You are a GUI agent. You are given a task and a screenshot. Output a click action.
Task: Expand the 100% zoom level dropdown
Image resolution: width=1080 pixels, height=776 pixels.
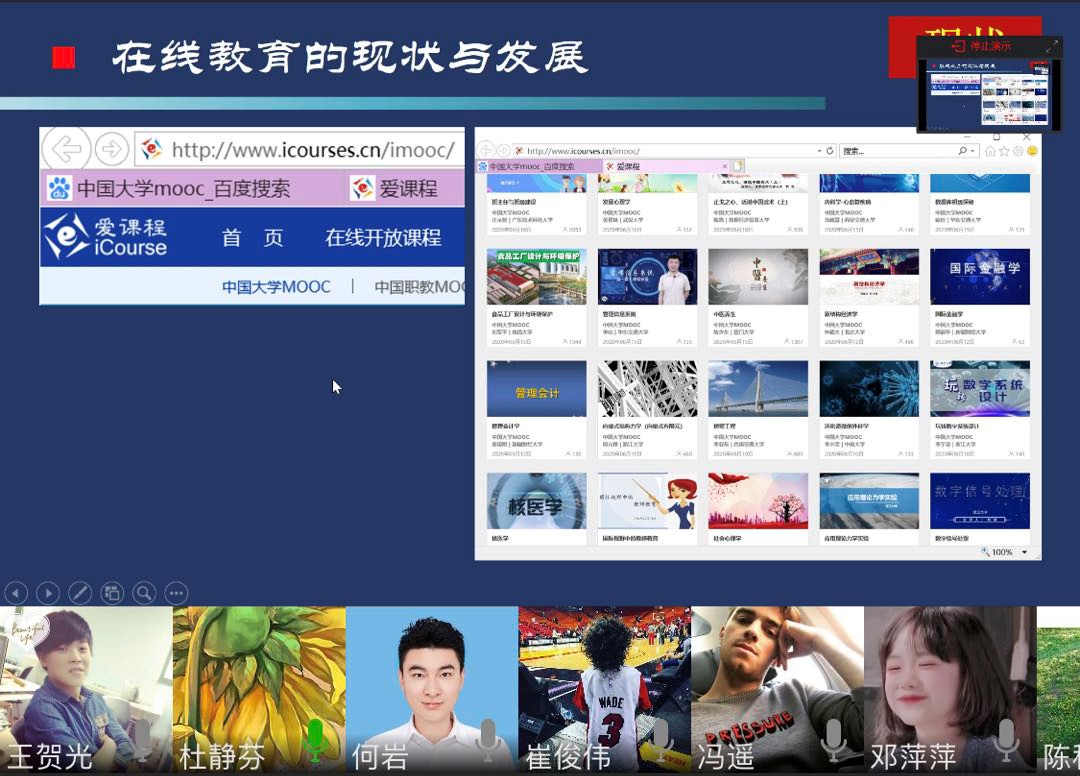click(1025, 552)
